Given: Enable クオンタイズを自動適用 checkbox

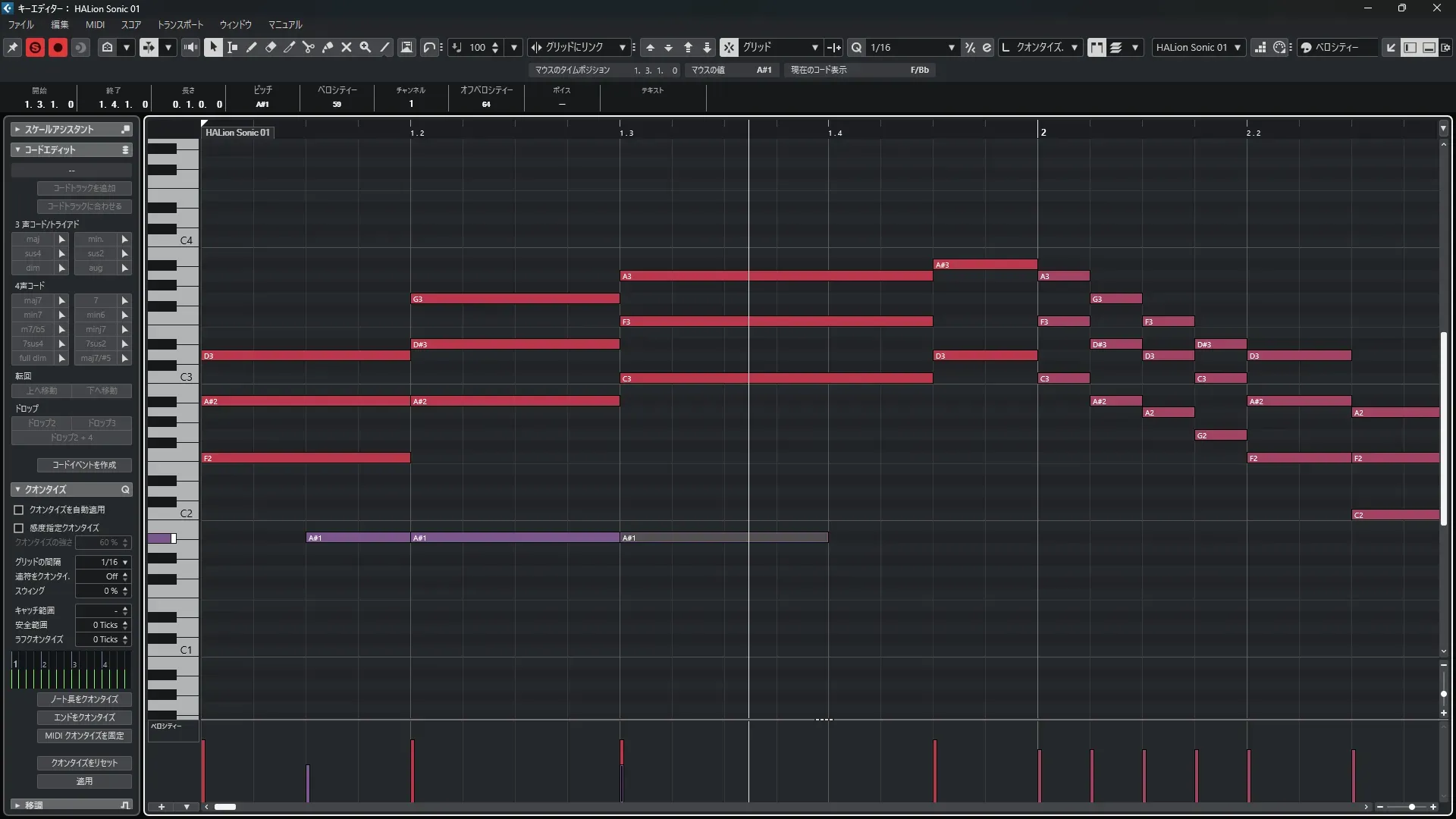Looking at the screenshot, I should [x=19, y=510].
